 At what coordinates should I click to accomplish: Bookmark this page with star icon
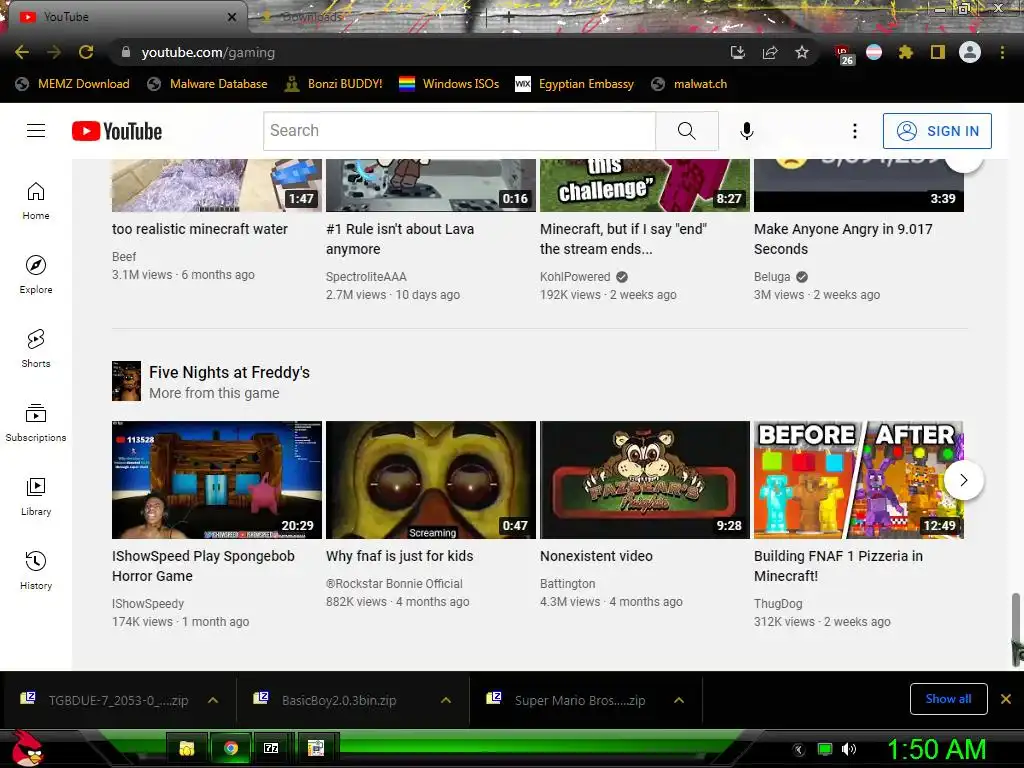802,52
